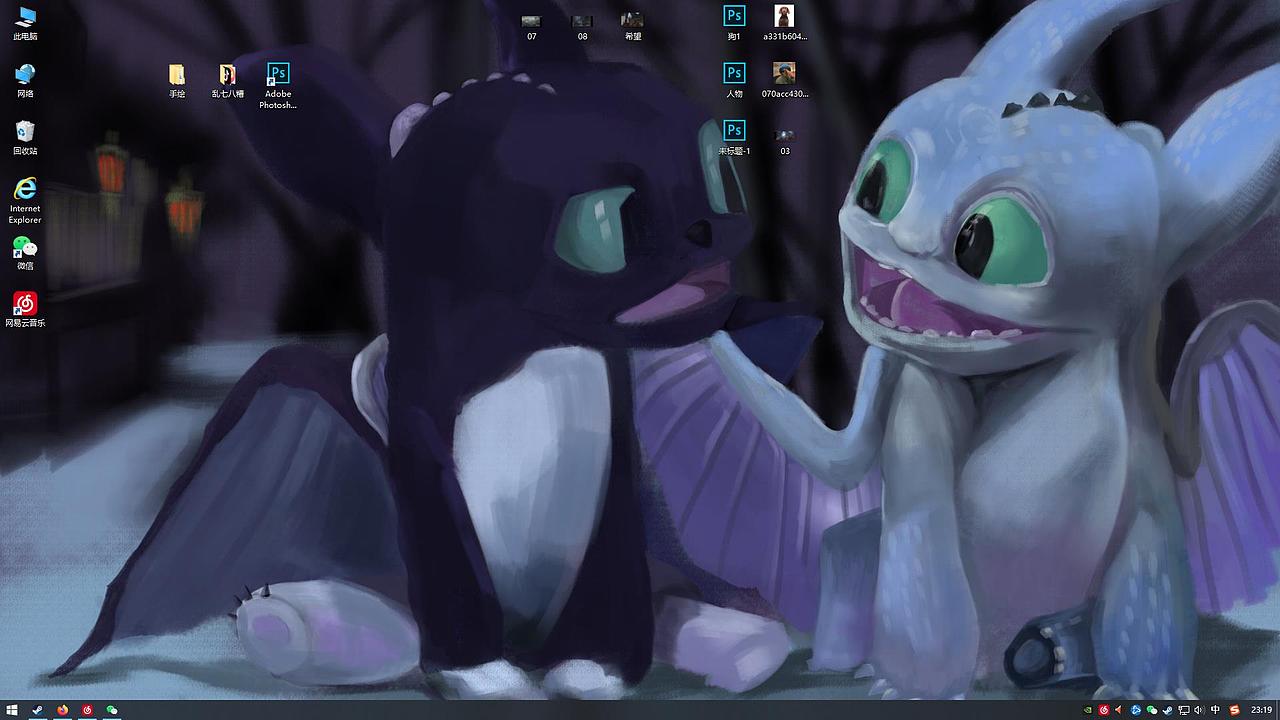The height and width of the screenshot is (720, 1280).
Task: Select the 网易云音乐 desktop shortcut
Action: (25, 310)
